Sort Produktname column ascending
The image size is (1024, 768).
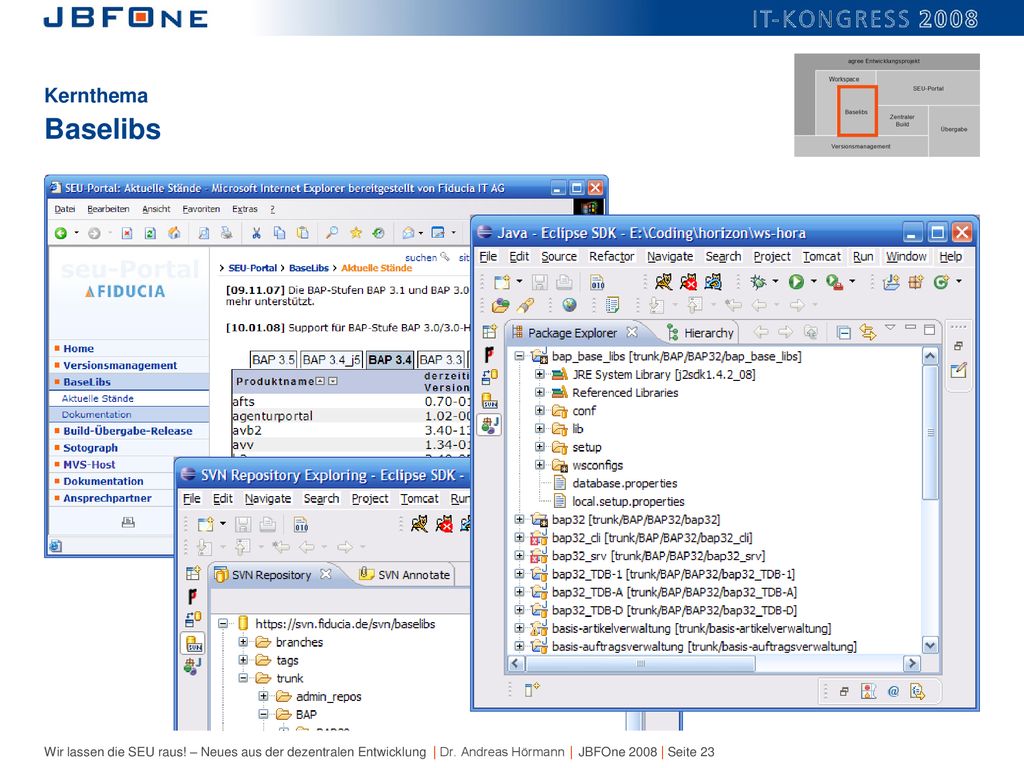(x=320, y=381)
